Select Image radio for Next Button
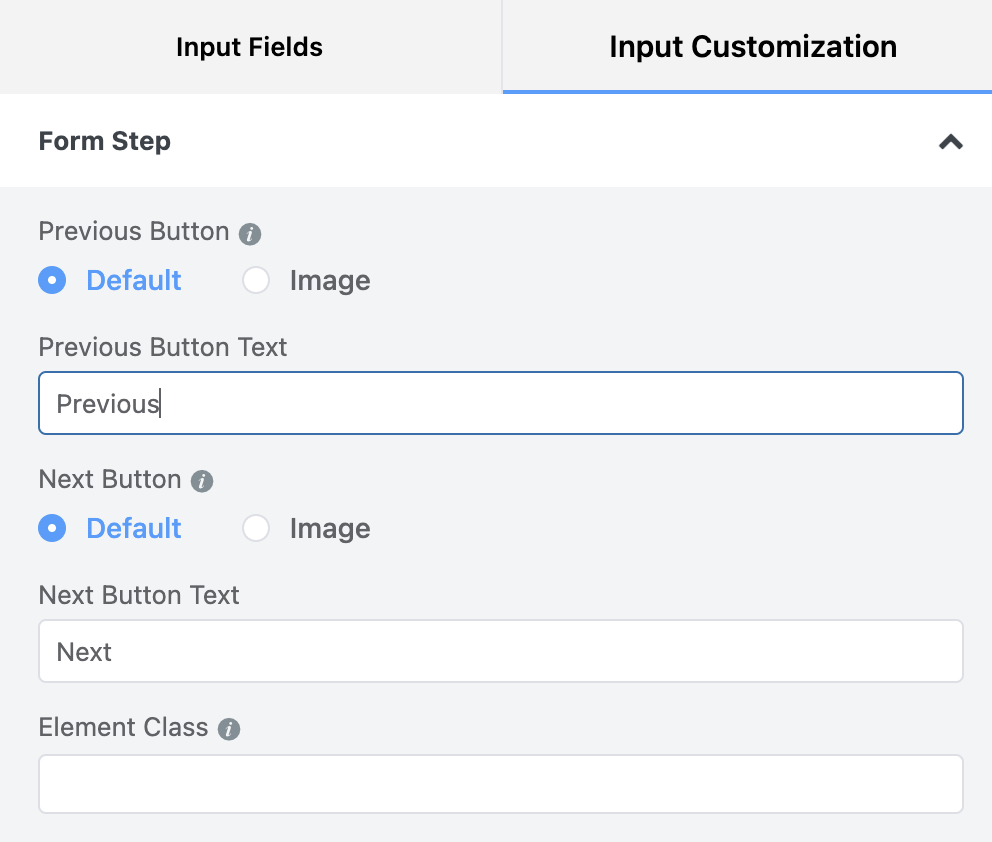992x842 pixels. (256, 528)
